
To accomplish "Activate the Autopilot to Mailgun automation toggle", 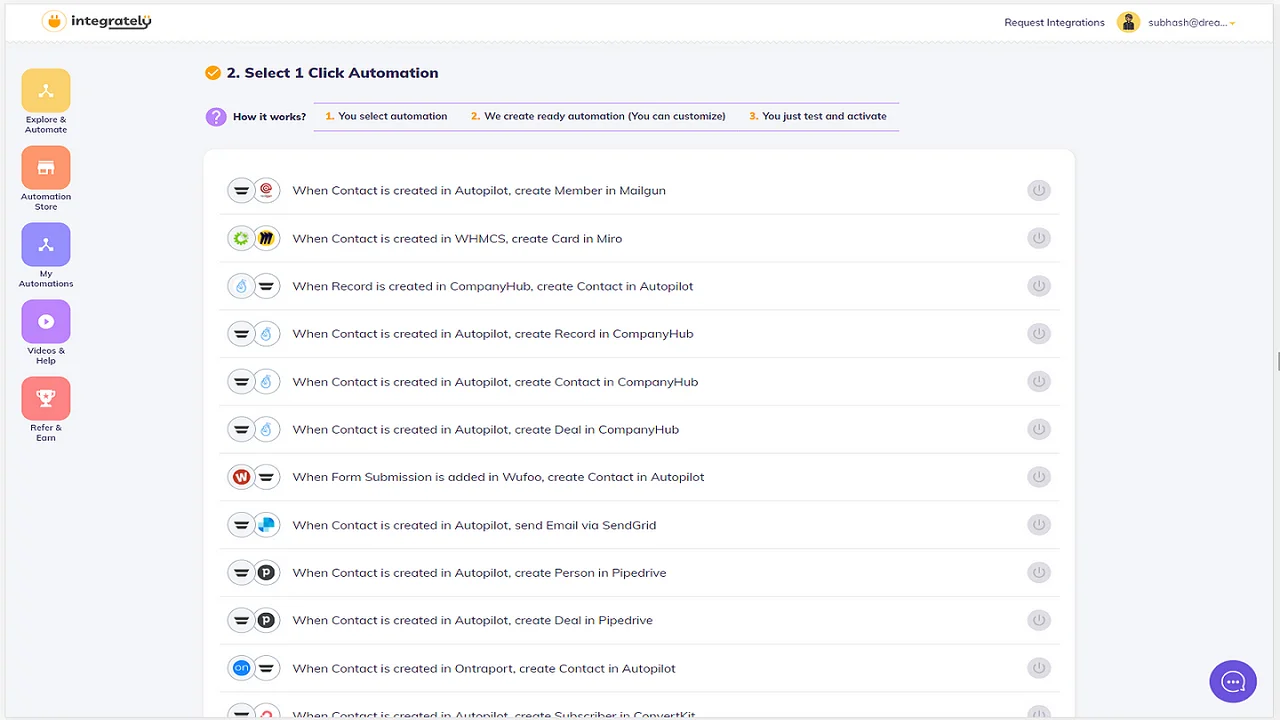I will coord(1039,190).
